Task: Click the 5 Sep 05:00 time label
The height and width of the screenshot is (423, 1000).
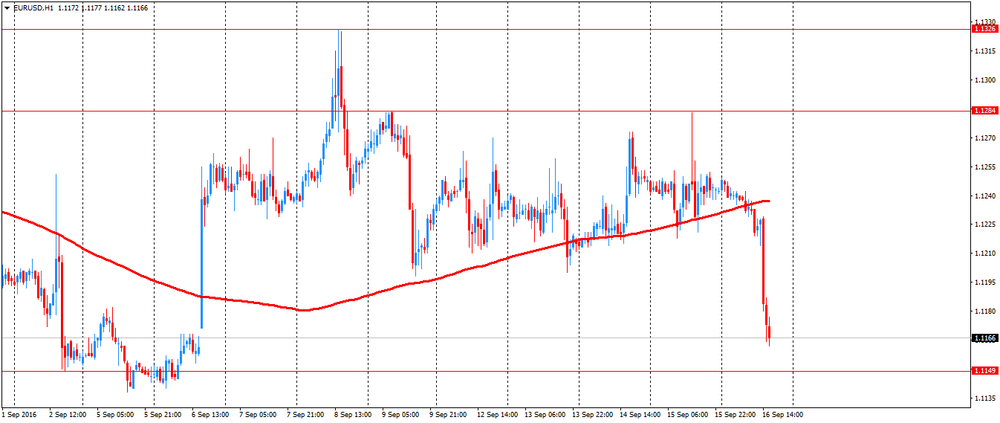Action: [115, 415]
